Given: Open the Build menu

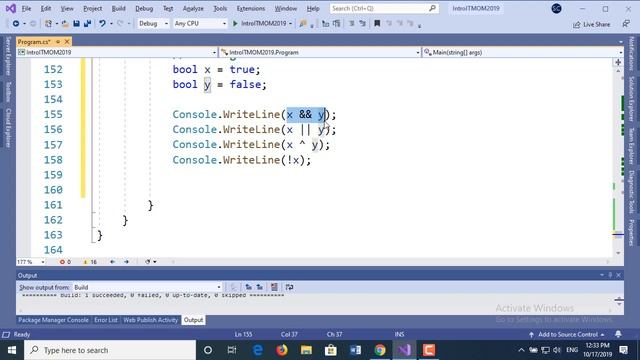Looking at the screenshot, I should click(x=118, y=8).
